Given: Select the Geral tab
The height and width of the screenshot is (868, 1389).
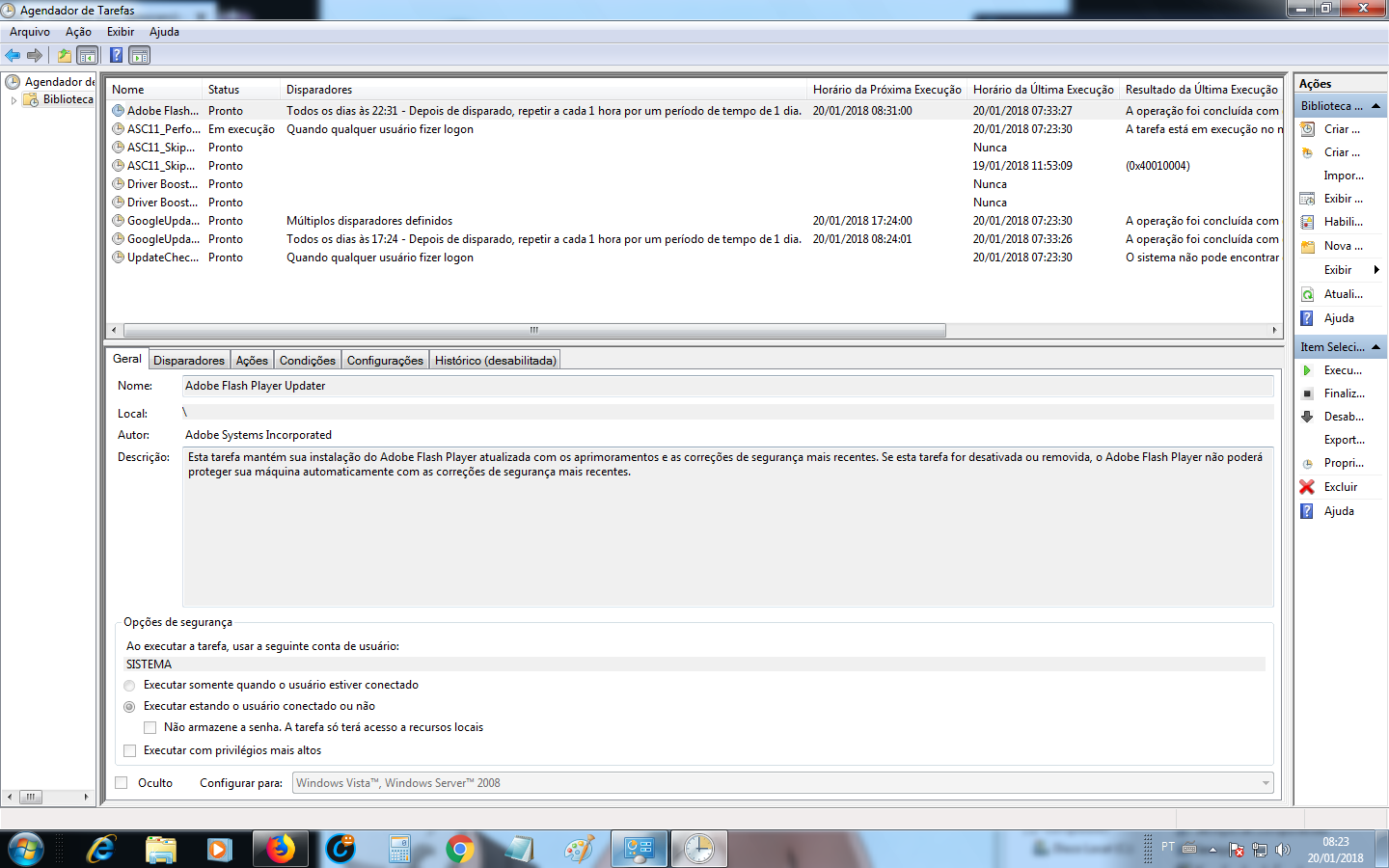Looking at the screenshot, I should tap(127, 359).
